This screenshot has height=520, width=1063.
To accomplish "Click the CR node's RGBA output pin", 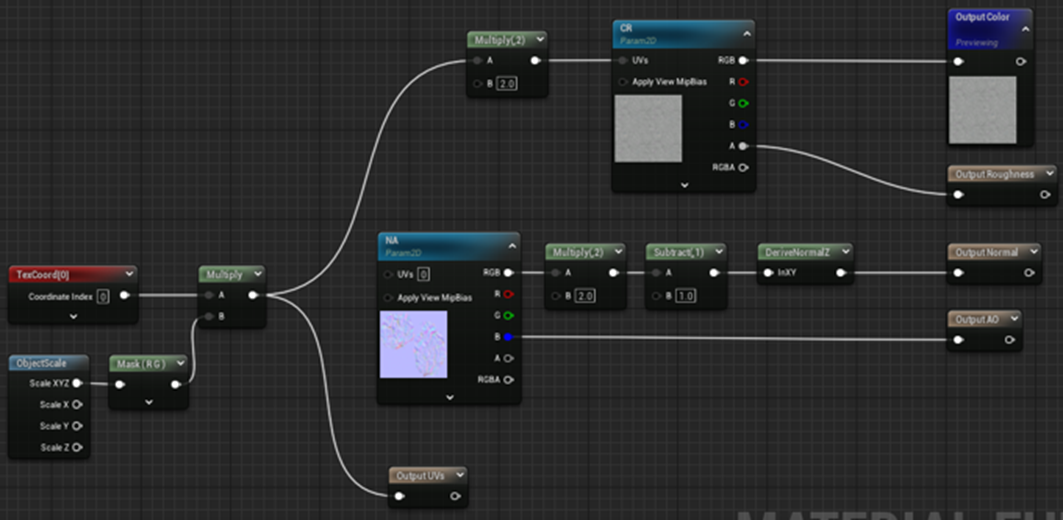I will point(743,167).
